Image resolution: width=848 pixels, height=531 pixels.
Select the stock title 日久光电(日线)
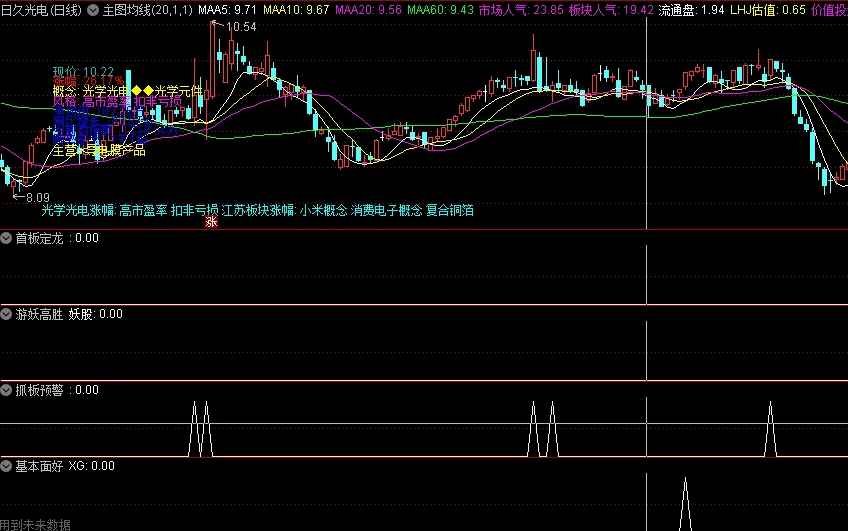(x=41, y=10)
